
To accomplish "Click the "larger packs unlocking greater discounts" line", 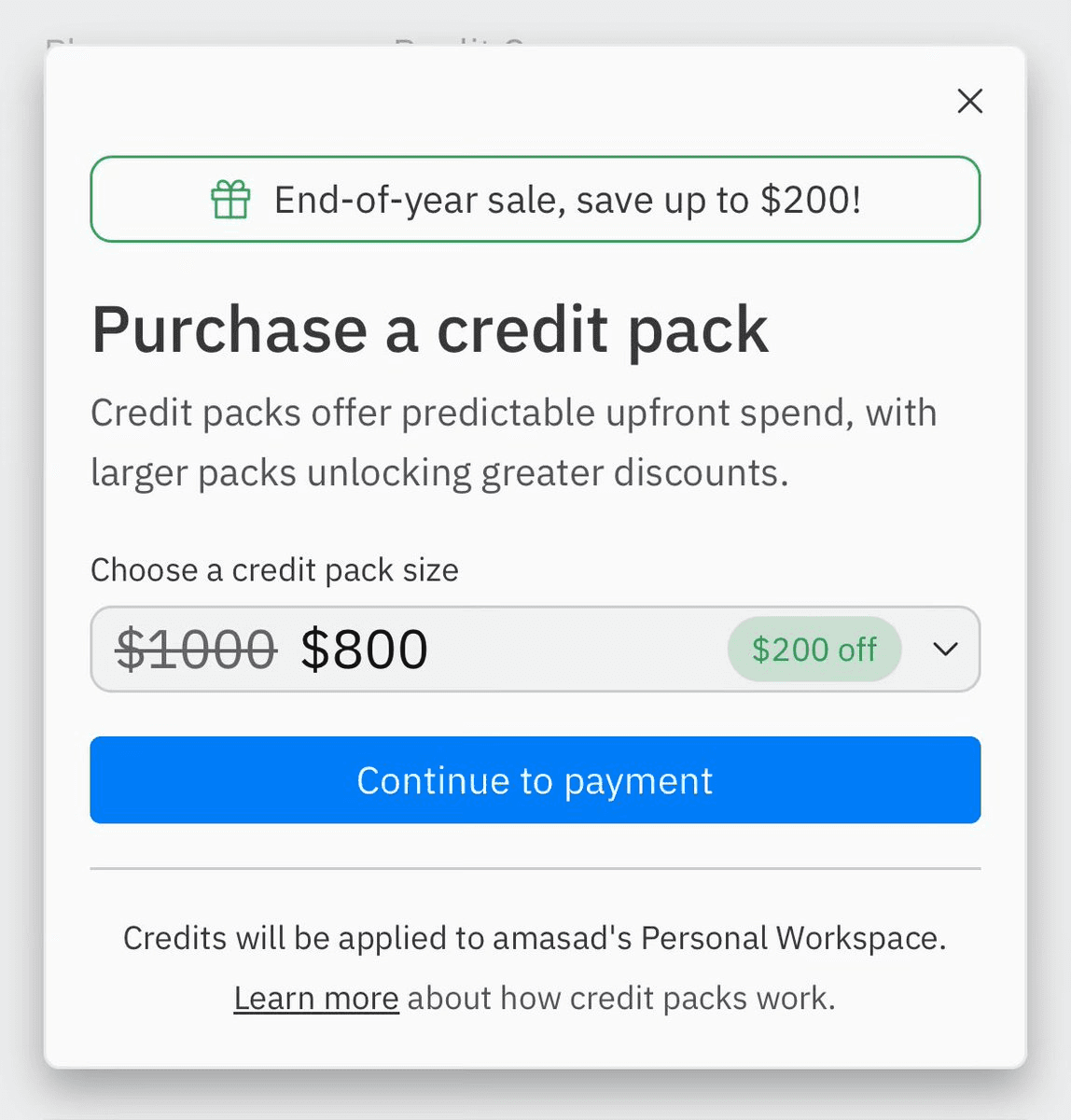I will [439, 473].
